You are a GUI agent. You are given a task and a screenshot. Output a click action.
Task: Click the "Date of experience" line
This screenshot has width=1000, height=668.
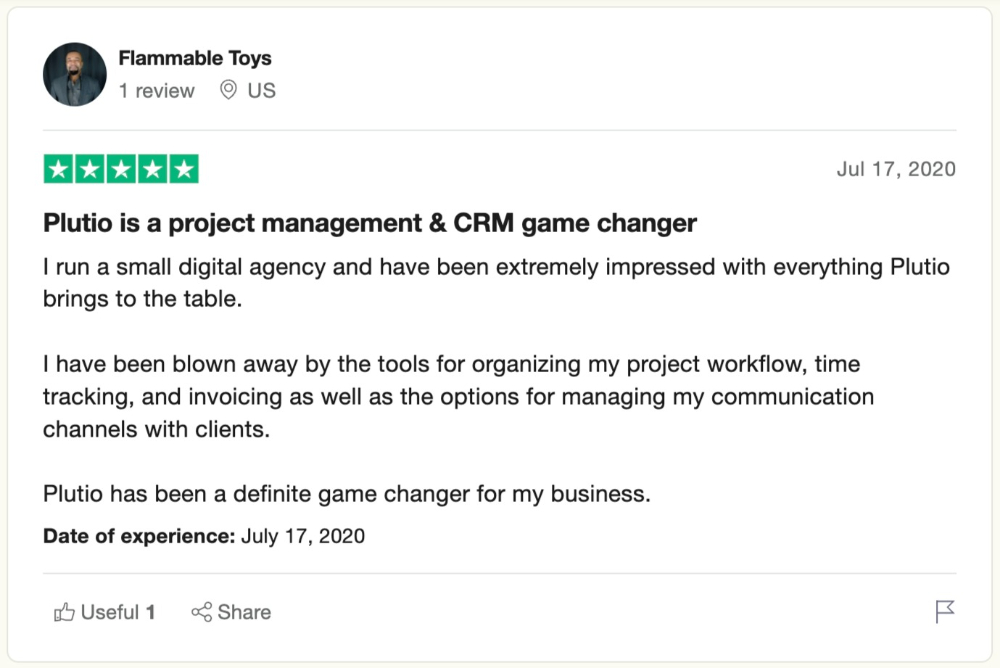204,536
